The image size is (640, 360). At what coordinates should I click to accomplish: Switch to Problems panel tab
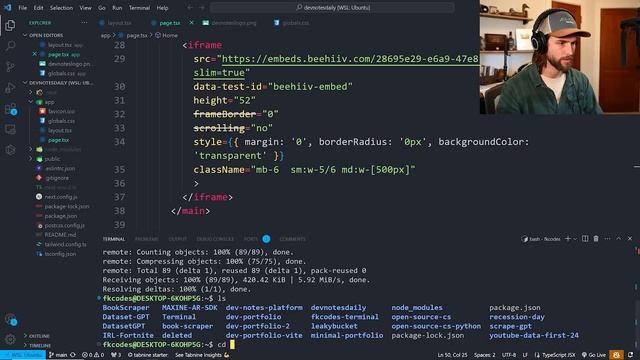point(147,239)
